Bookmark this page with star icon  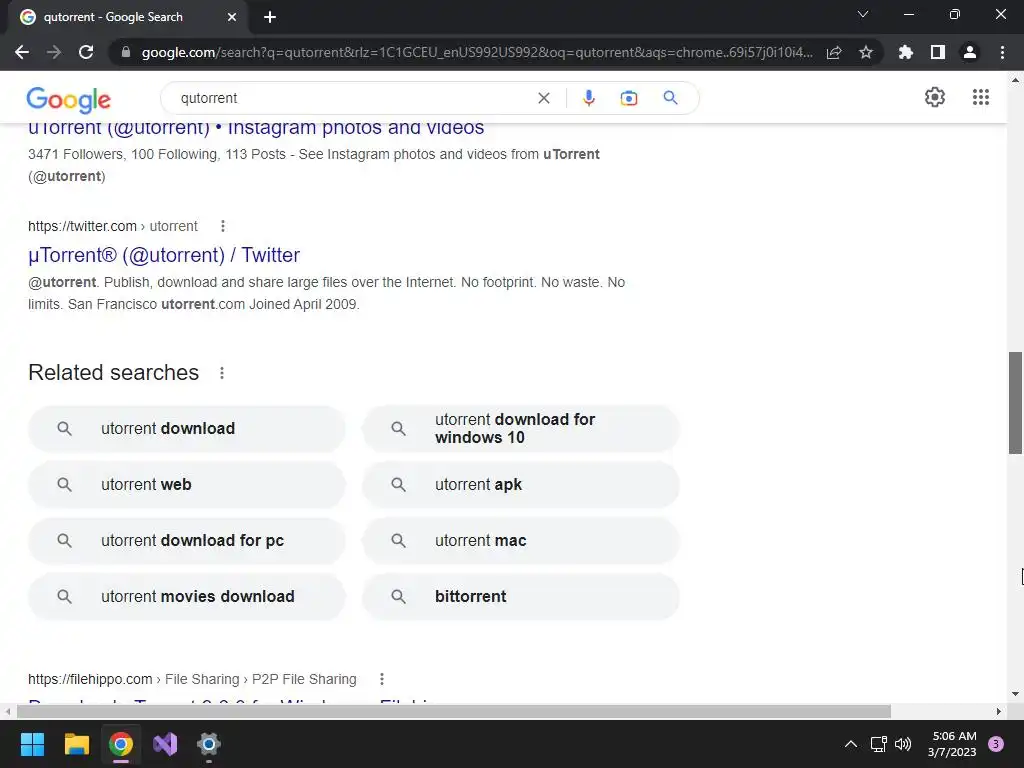[x=865, y=52]
